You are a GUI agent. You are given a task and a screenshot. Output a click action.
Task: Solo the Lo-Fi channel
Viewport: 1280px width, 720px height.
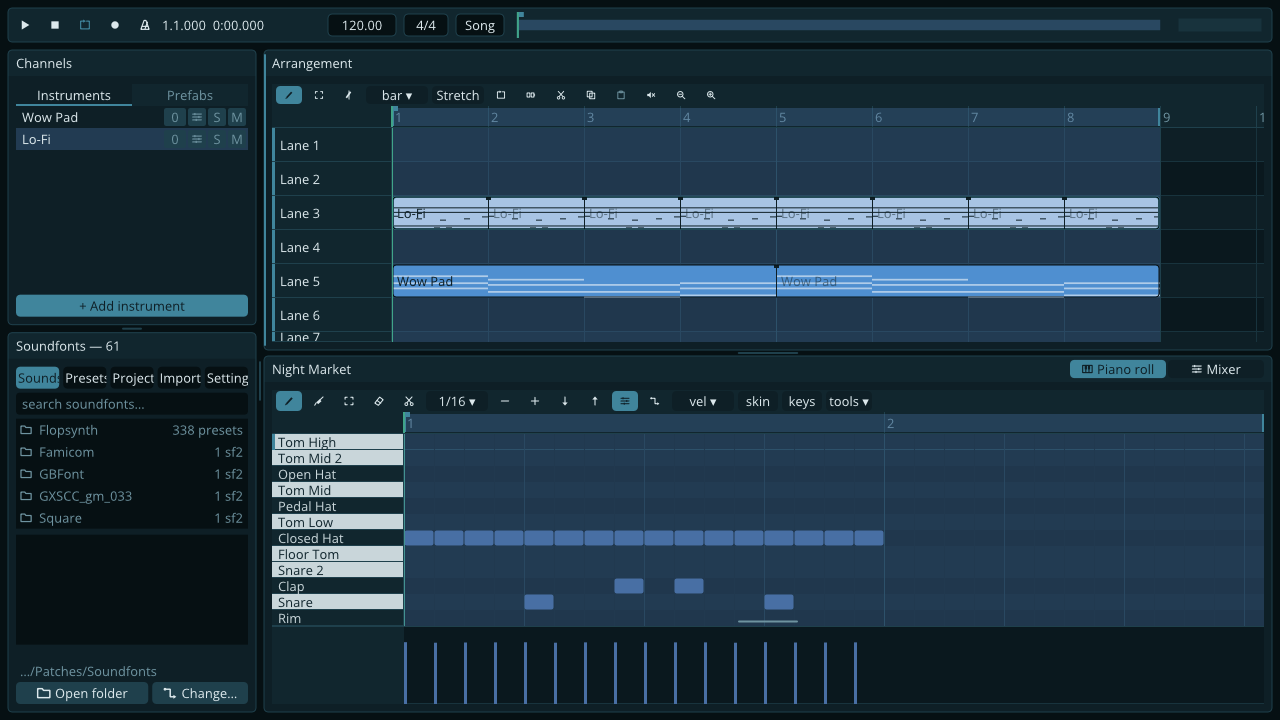pos(217,139)
